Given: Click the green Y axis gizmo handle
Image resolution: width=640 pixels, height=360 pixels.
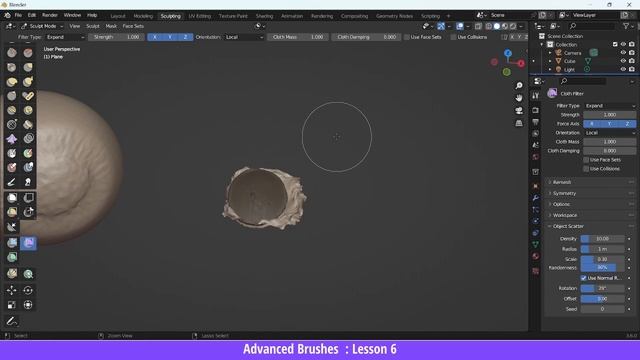Looking at the screenshot, I should (507, 72).
